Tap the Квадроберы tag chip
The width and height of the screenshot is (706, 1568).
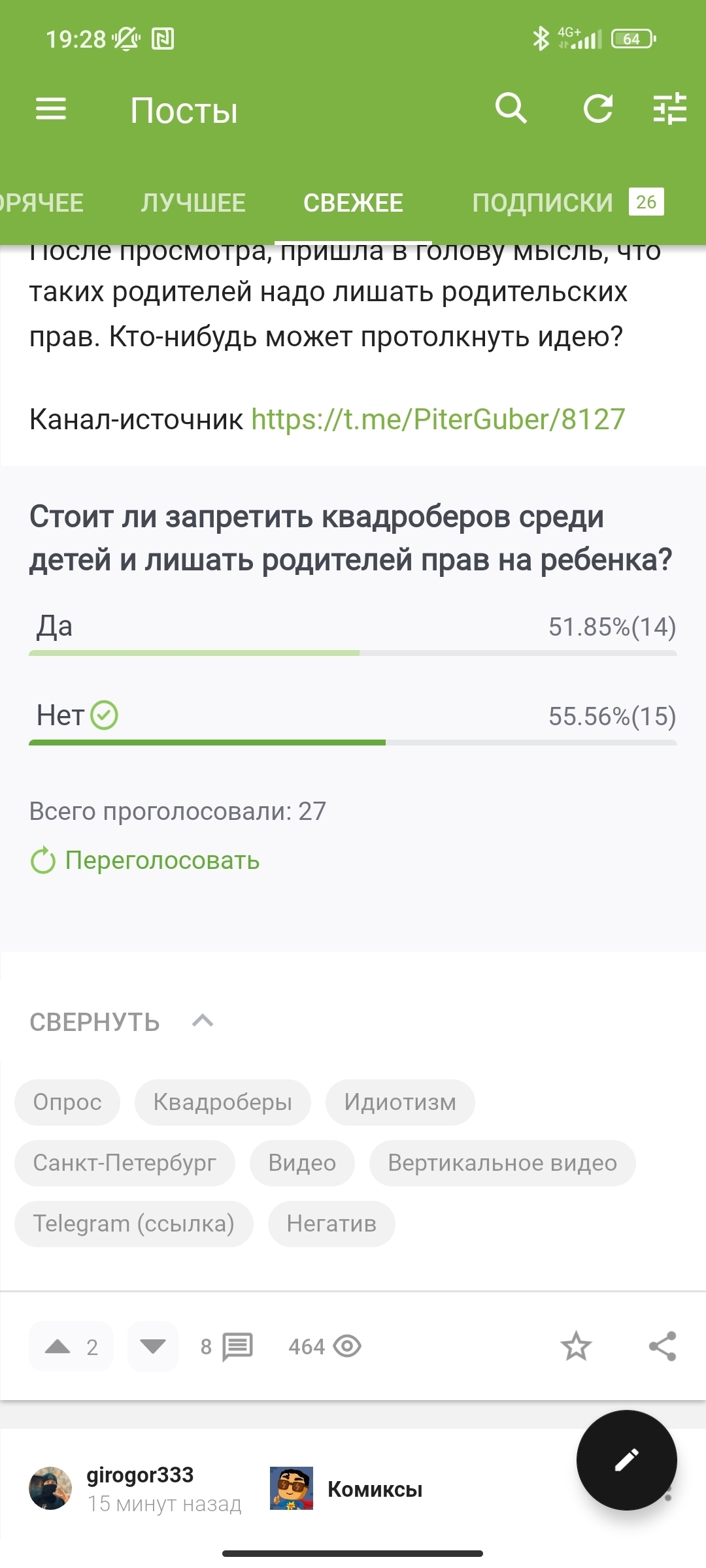click(222, 1102)
